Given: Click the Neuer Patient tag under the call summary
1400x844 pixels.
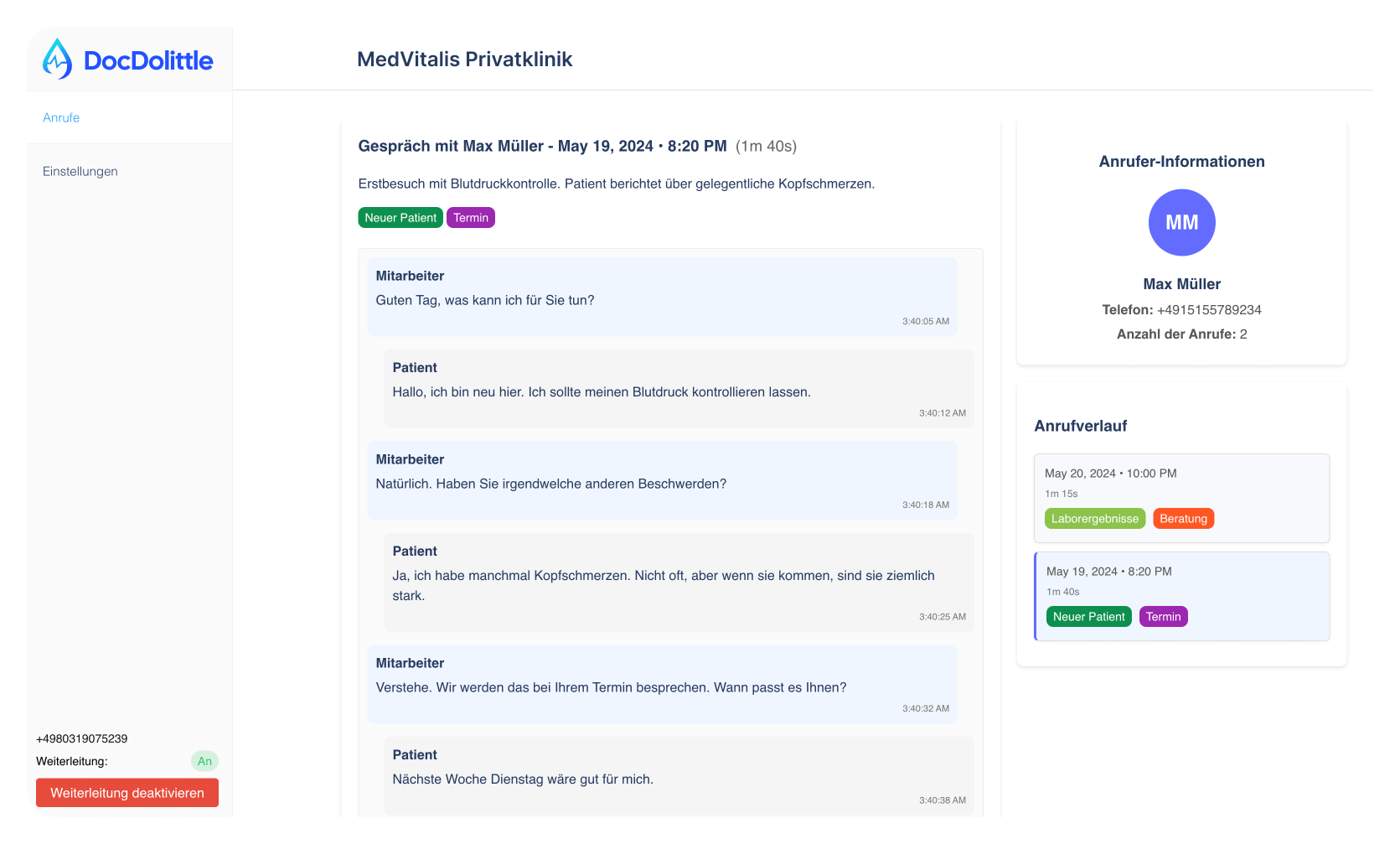Looking at the screenshot, I should tap(400, 218).
